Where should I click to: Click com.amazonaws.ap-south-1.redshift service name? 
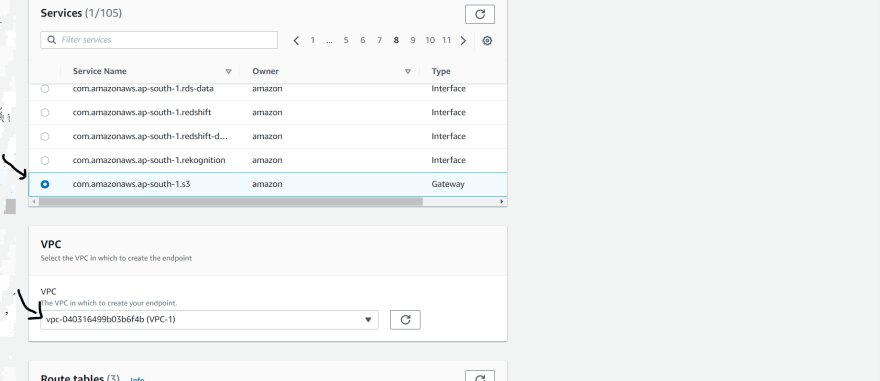pos(142,113)
